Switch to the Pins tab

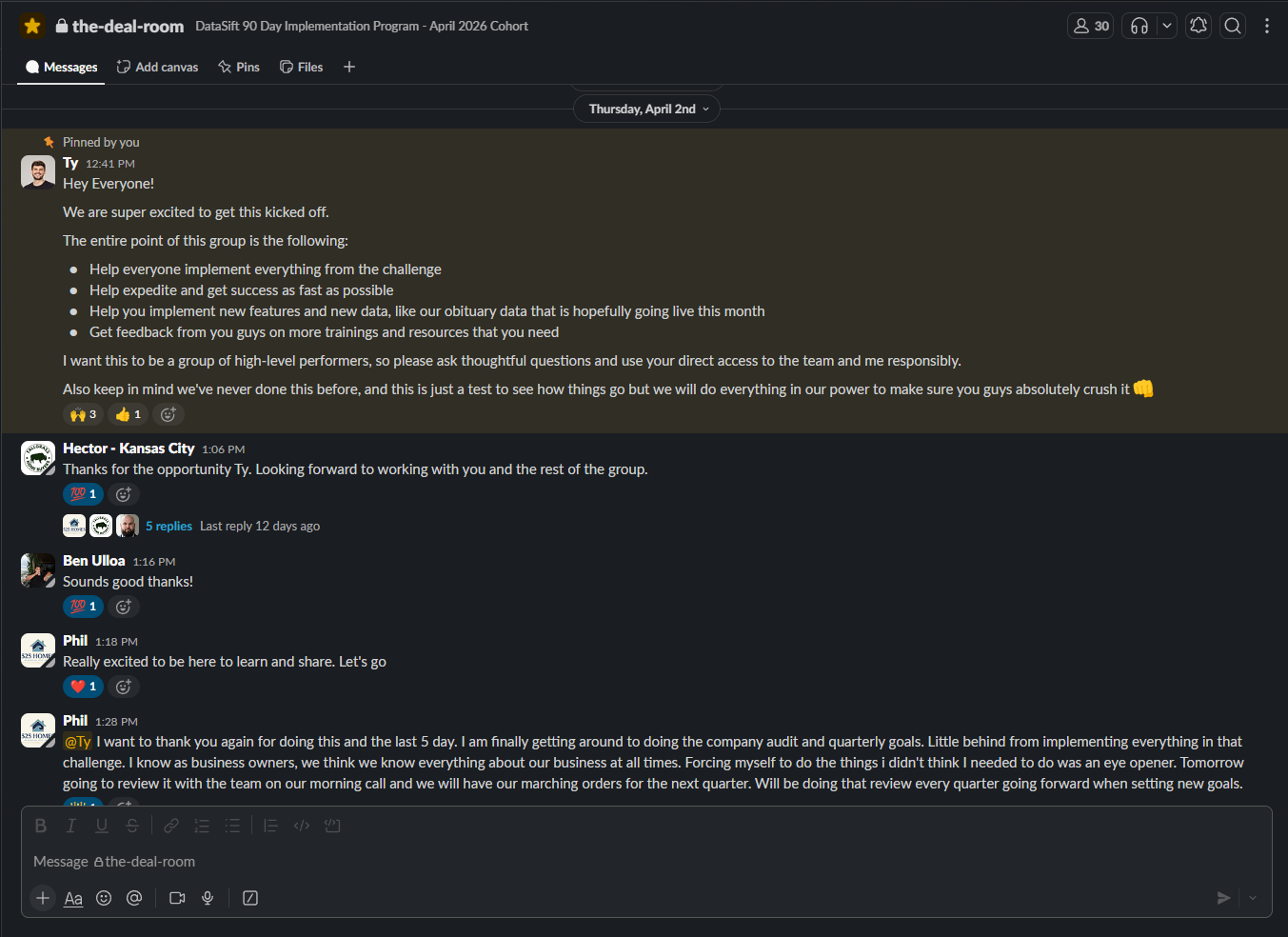239,67
